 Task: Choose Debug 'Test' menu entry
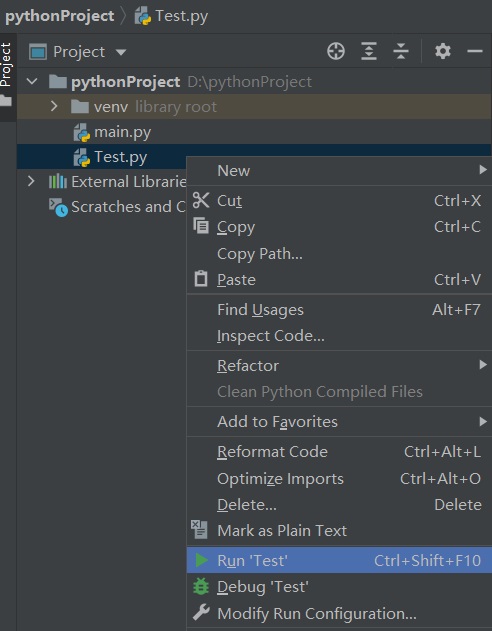pyautogui.click(x=339, y=587)
